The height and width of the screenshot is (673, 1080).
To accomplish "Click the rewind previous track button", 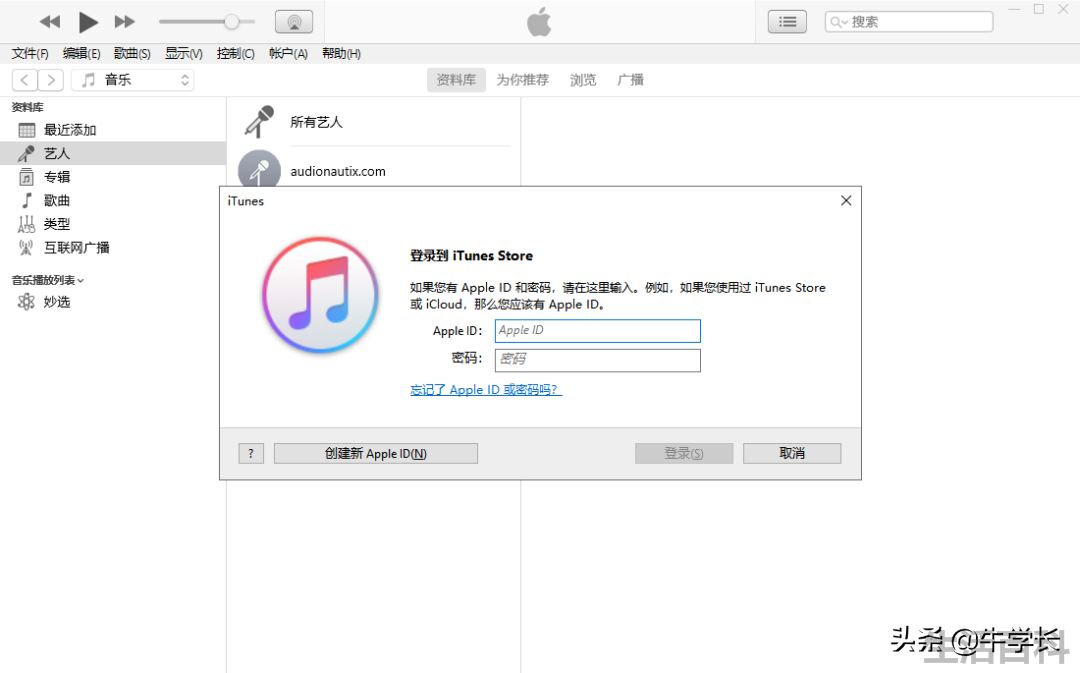I will 50,22.
